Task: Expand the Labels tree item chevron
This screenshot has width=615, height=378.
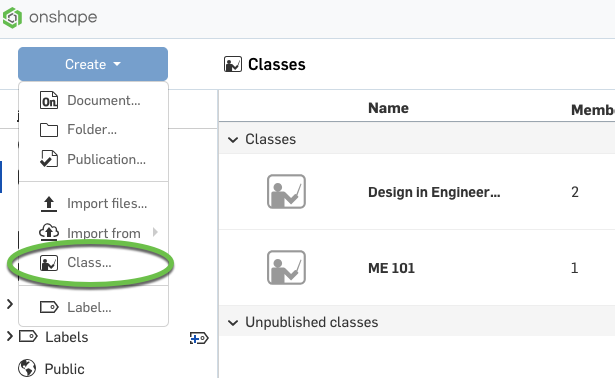Action: pyautogui.click(x=10, y=336)
